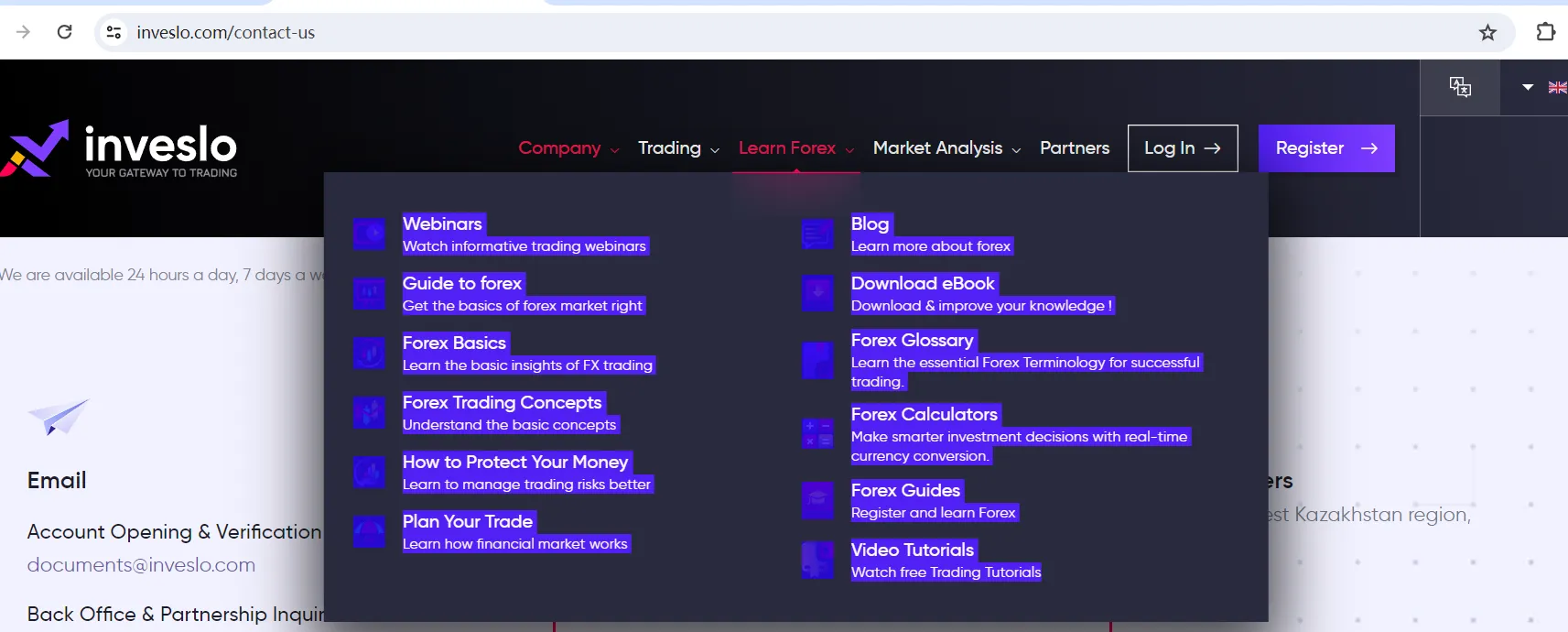
Task: Click 'Learn the basic insights of FX trading'
Action: pos(527,365)
